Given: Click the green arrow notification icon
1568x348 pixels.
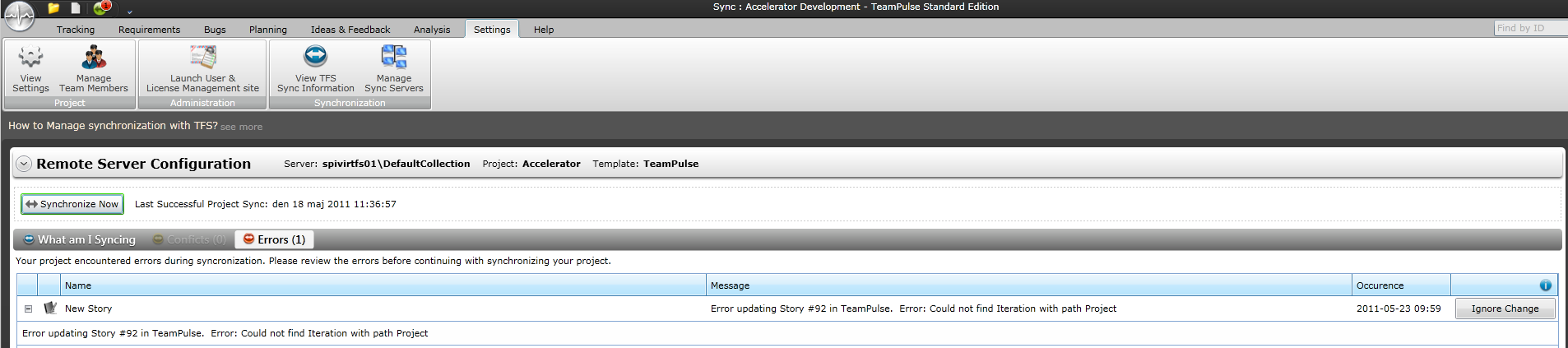Looking at the screenshot, I should pyautogui.click(x=101, y=8).
